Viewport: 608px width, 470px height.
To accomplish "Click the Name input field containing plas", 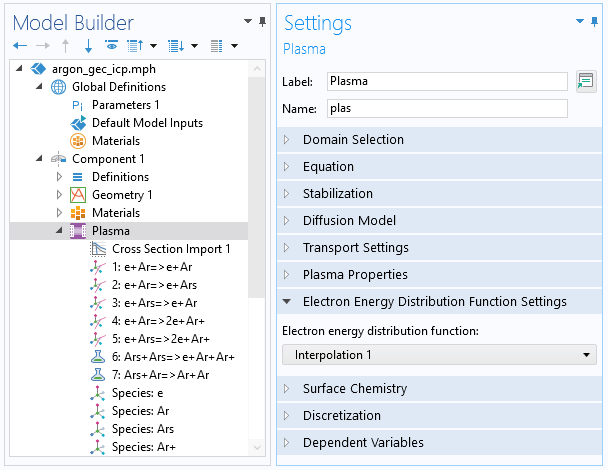I will coord(447,108).
